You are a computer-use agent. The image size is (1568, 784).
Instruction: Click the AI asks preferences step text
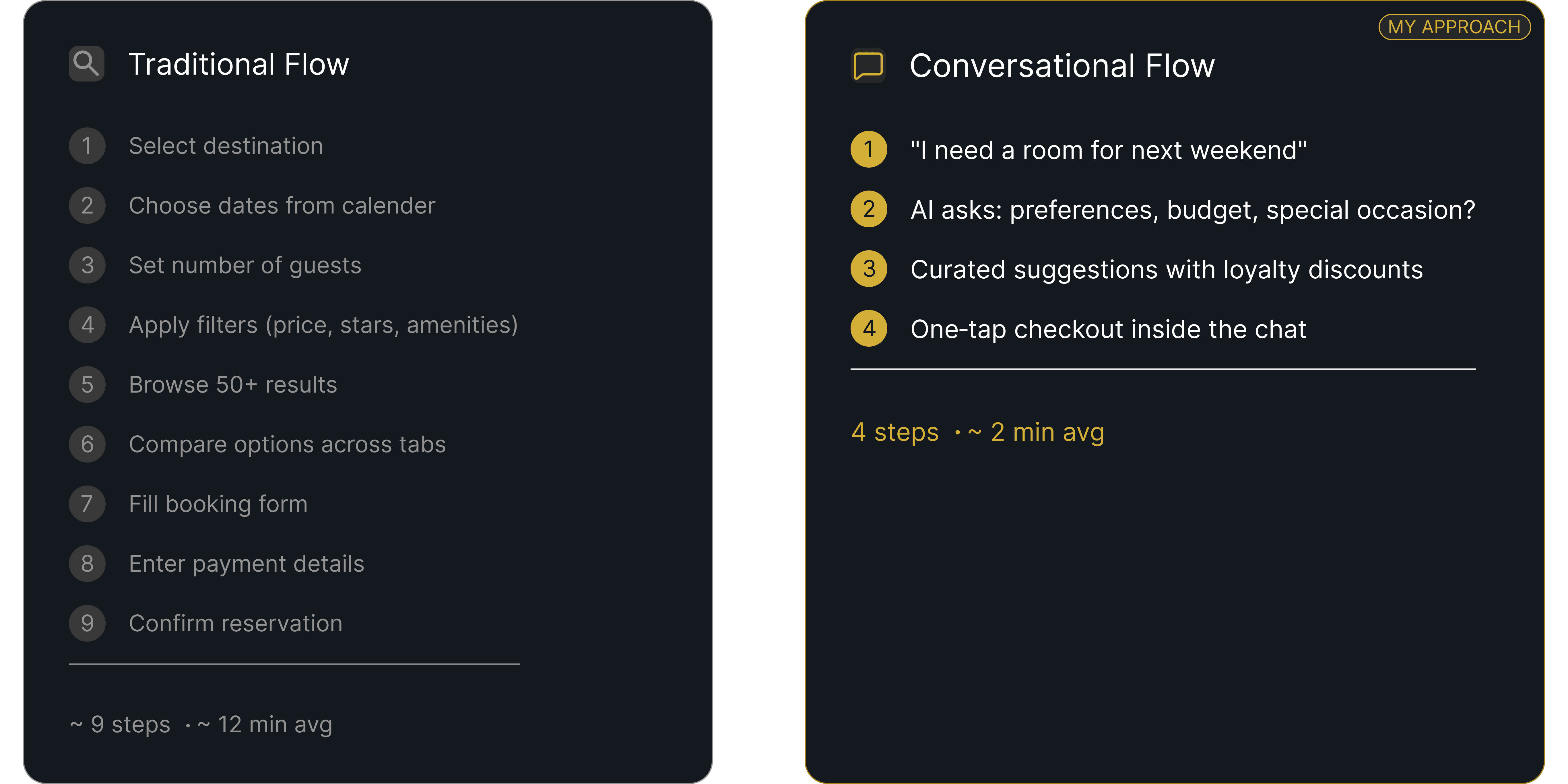1192,209
